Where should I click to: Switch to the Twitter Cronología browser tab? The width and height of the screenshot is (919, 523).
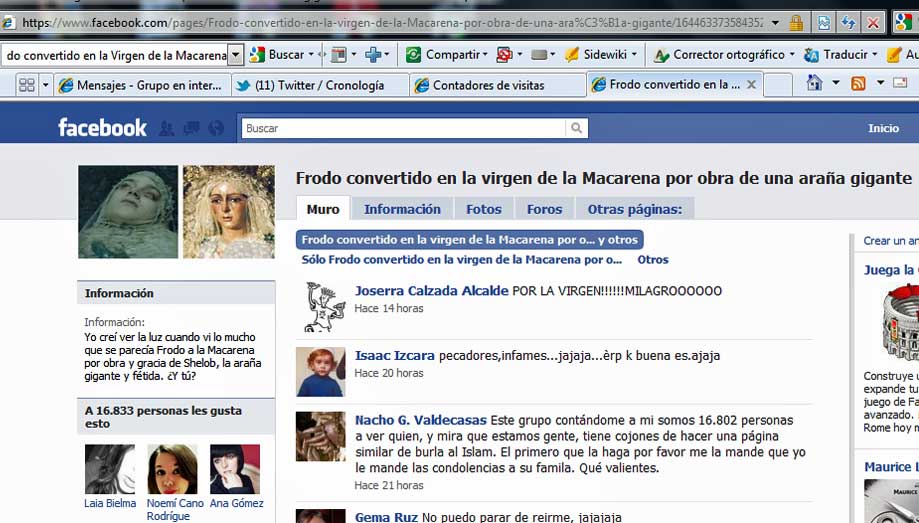point(318,85)
